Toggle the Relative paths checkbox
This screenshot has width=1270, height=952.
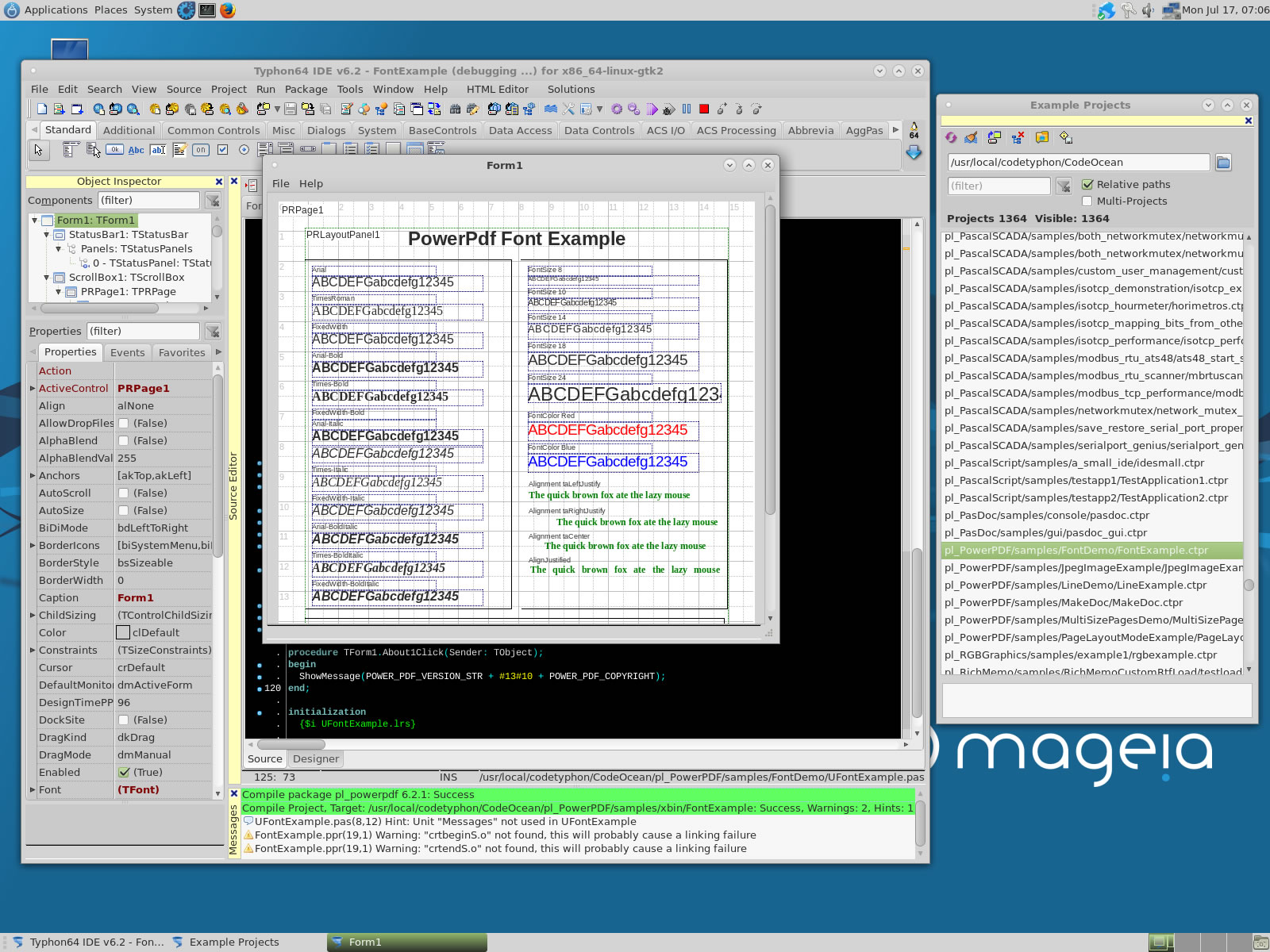(x=1087, y=184)
